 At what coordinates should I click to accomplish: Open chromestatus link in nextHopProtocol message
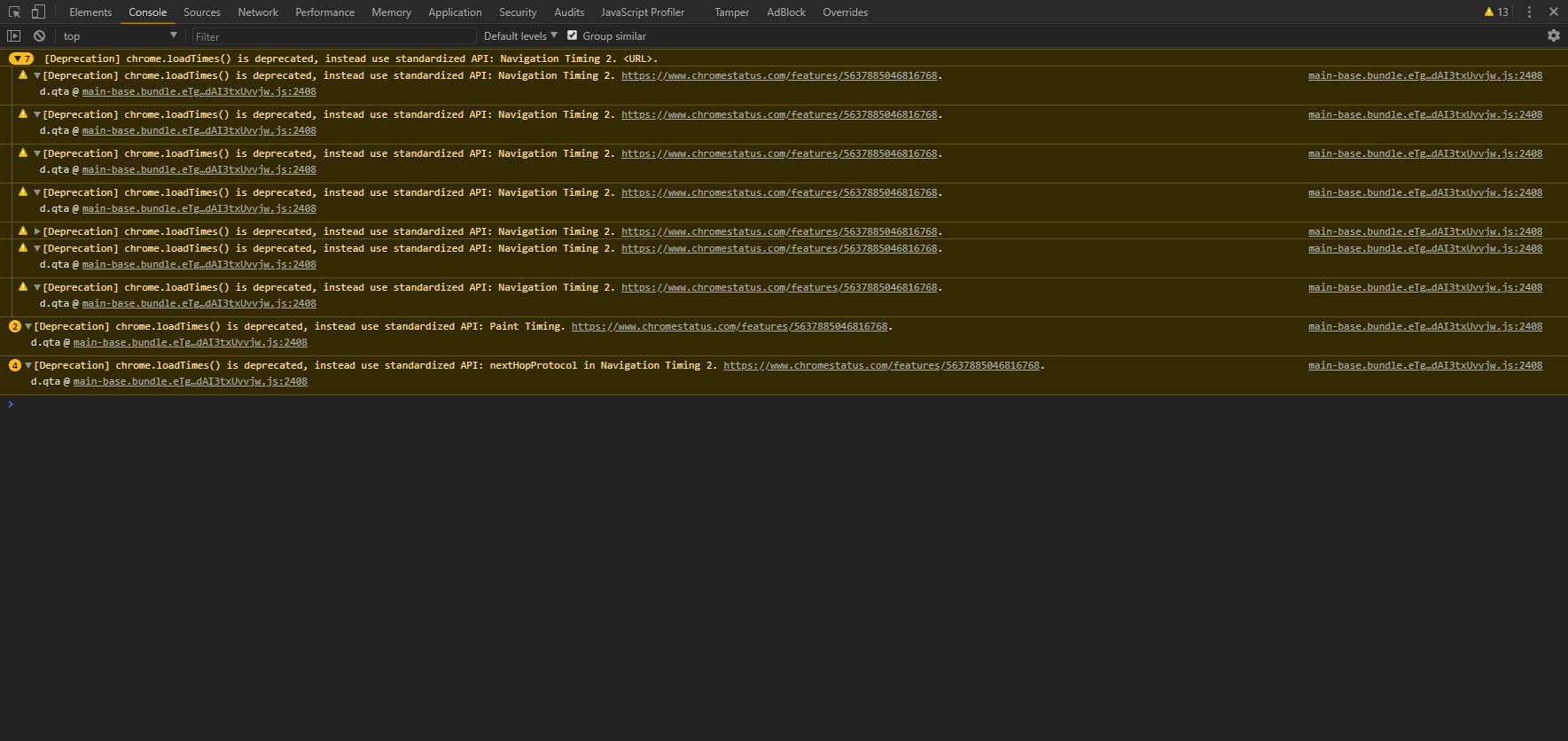click(881, 365)
